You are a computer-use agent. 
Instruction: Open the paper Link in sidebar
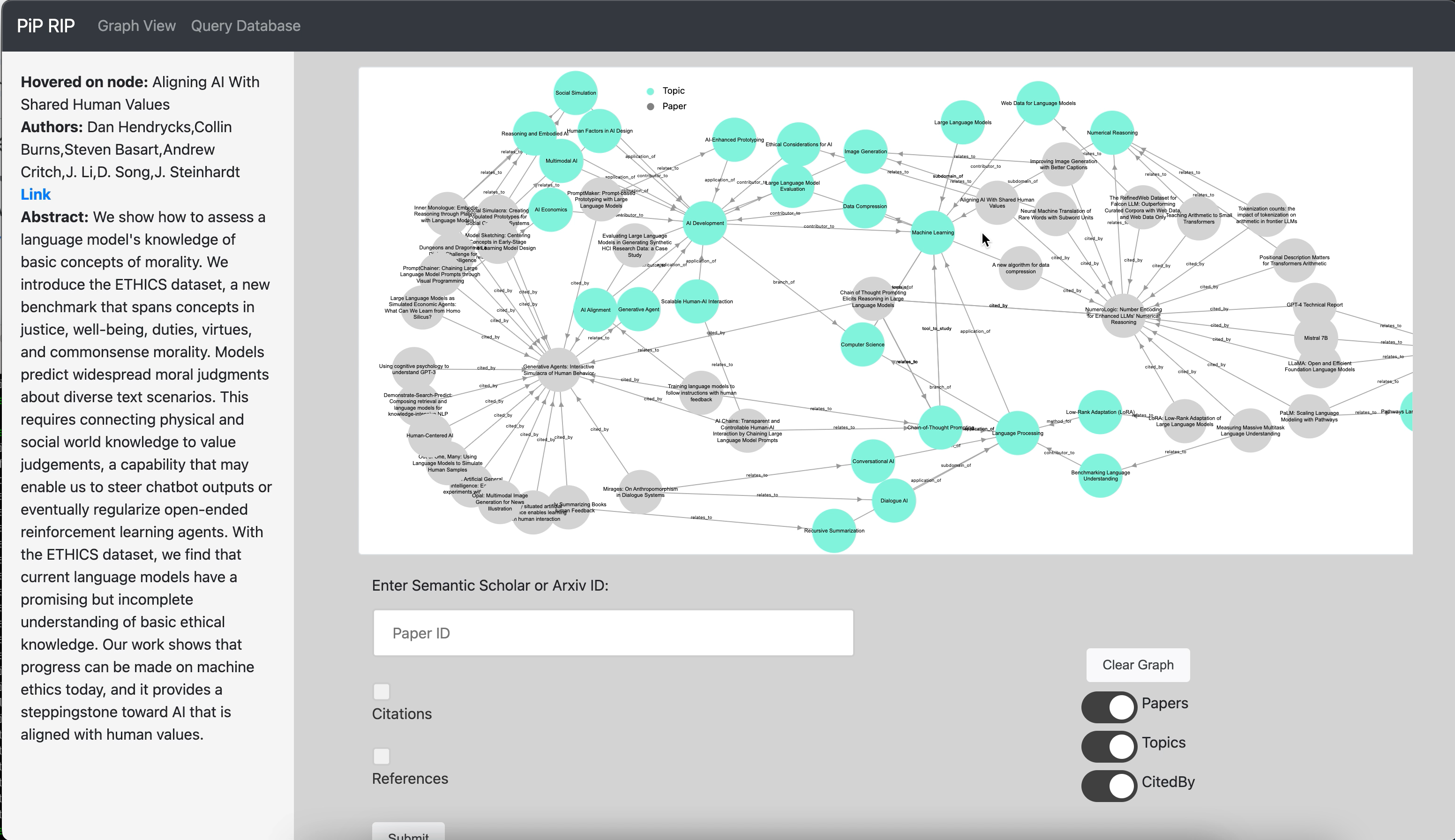(x=36, y=195)
